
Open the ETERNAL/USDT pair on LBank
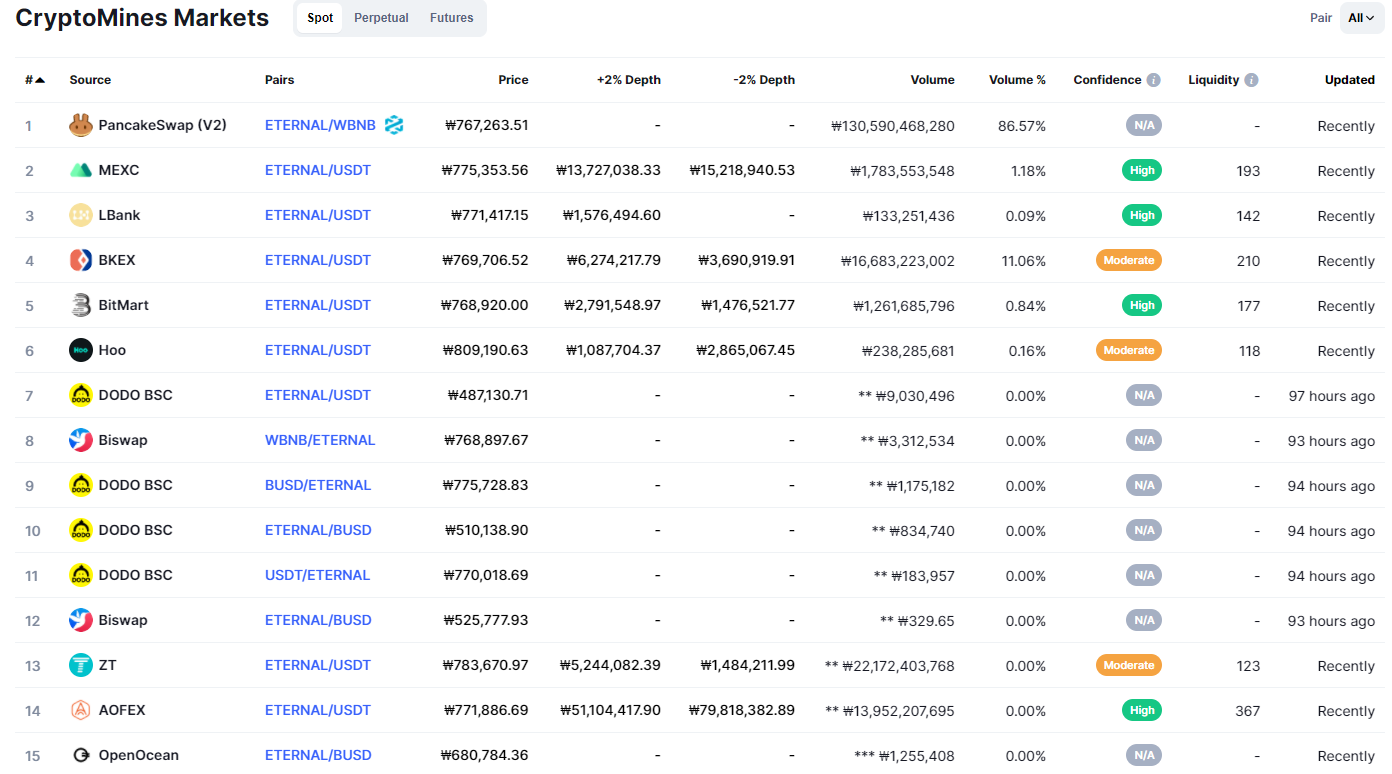[x=318, y=215]
